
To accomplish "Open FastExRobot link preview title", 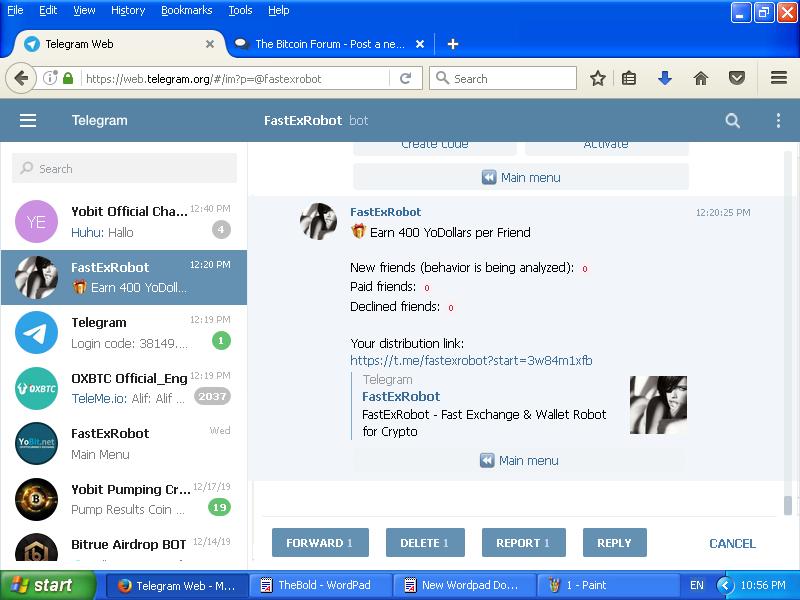I will (401, 396).
